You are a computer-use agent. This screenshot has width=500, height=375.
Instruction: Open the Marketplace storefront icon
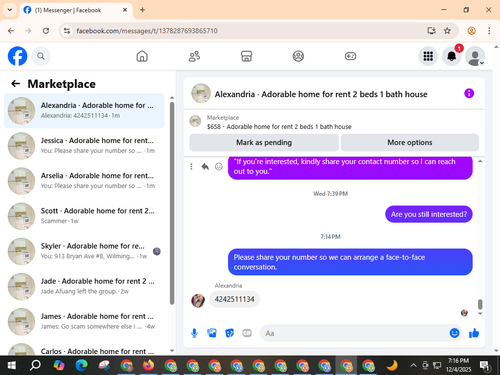tap(246, 56)
